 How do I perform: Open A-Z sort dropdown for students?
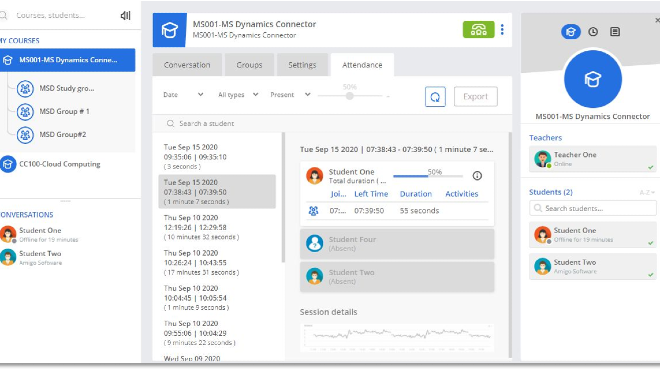[647, 192]
